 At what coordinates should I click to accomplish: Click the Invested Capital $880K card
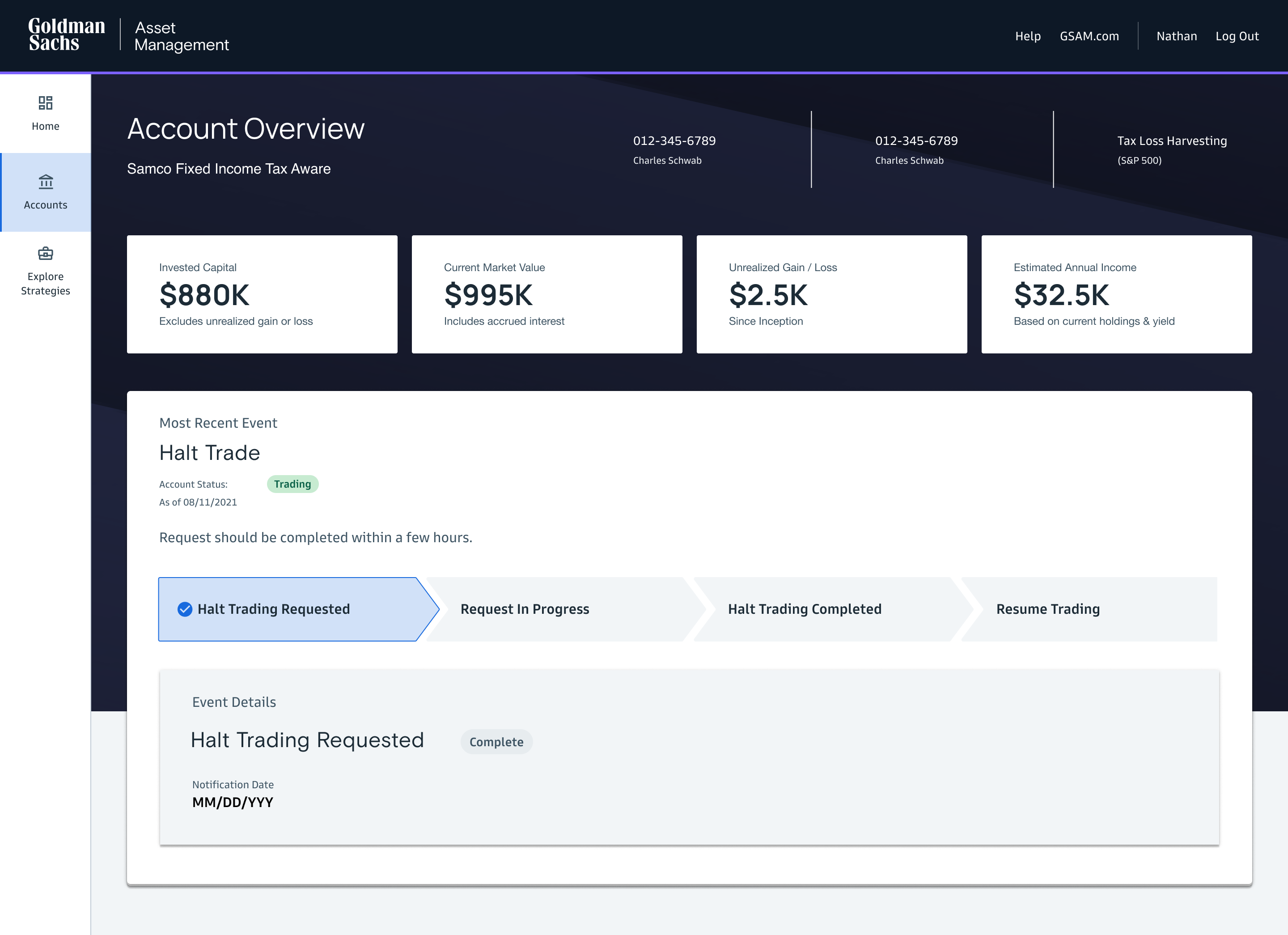click(263, 294)
